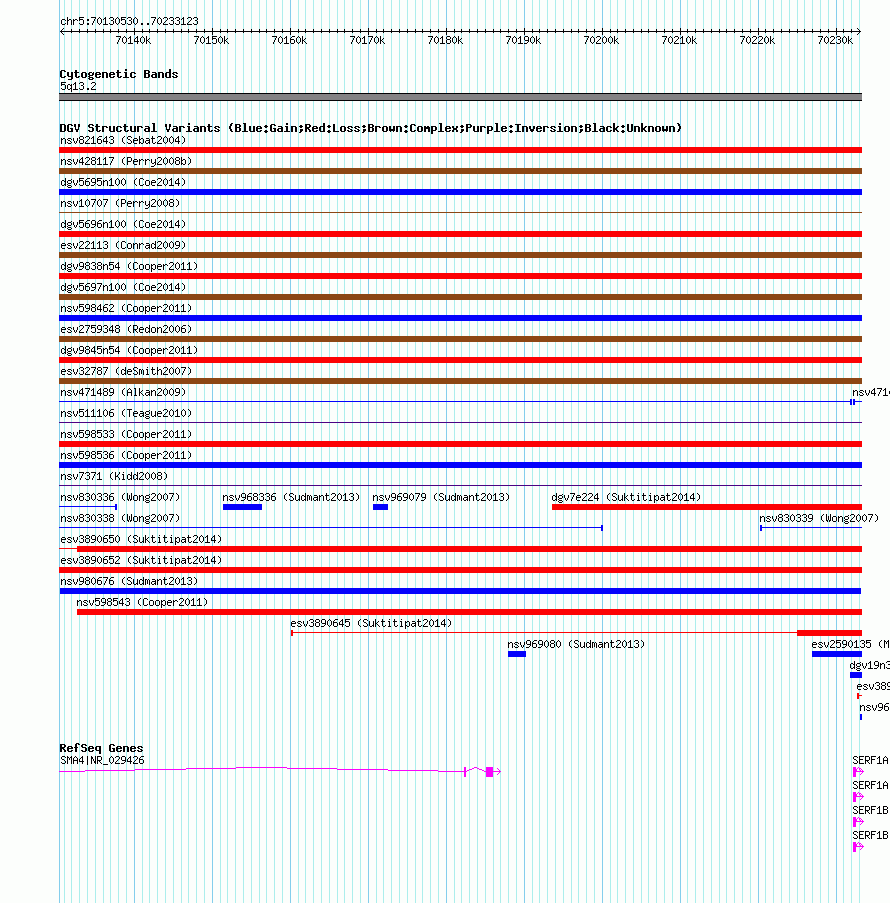Viewport: 890px width, 903px height.
Task: Click the SMA4 gene's magenta exon block
Action: click(489, 772)
